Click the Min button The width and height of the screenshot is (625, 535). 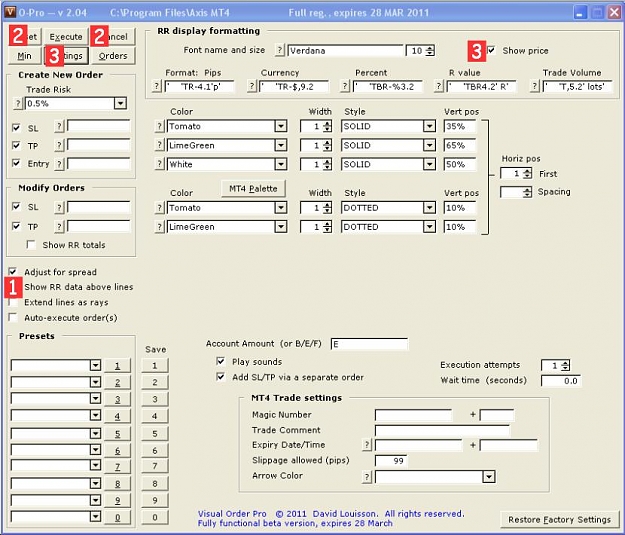(x=24, y=56)
